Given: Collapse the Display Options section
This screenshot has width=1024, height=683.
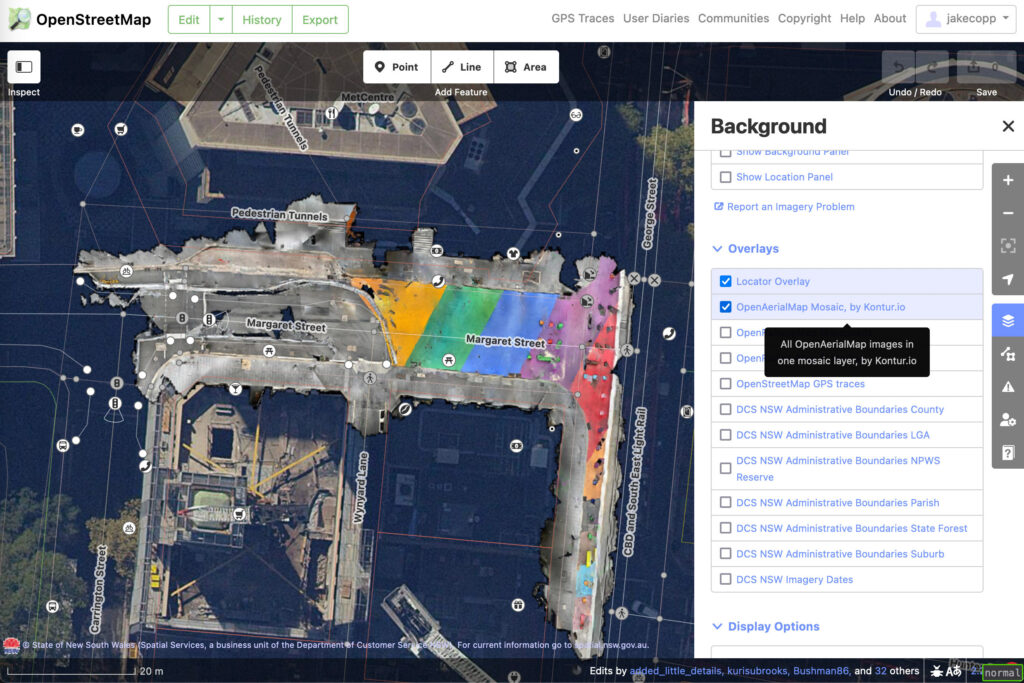Looking at the screenshot, I should pos(766,626).
